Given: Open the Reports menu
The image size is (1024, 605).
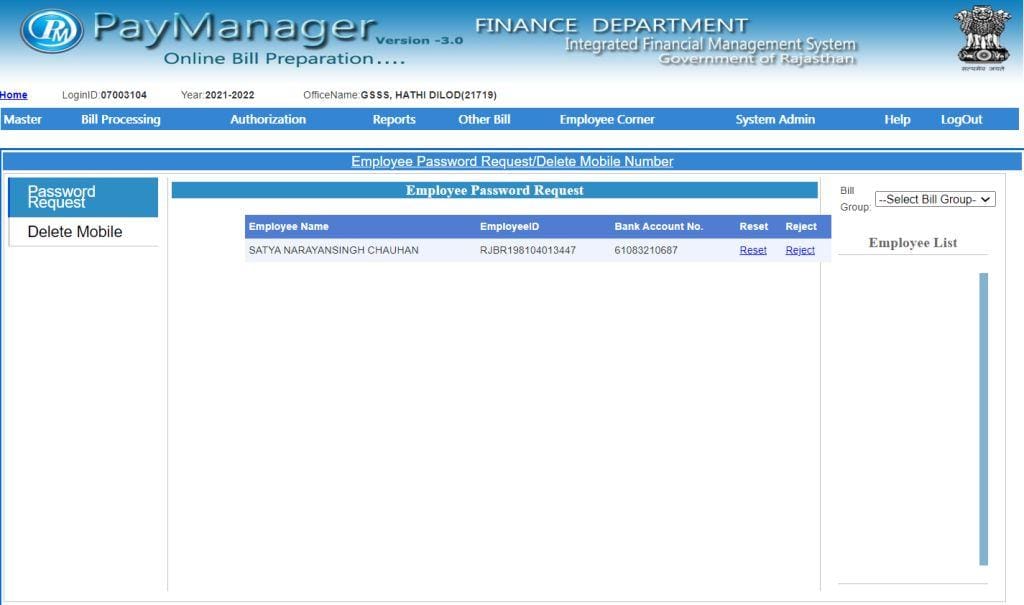Looking at the screenshot, I should coord(394,120).
